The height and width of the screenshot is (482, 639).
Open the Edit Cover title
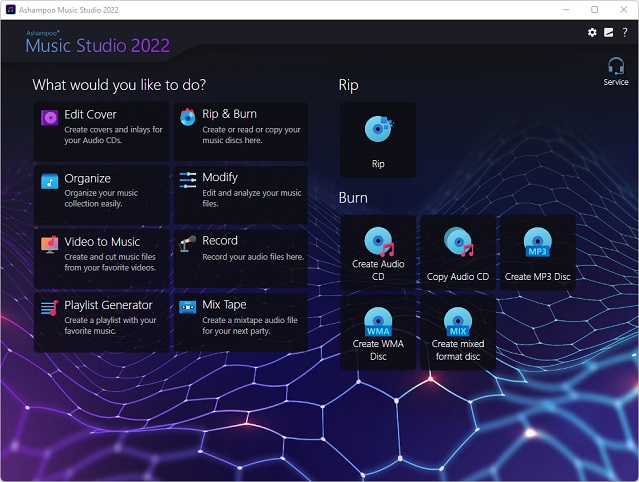pos(90,114)
